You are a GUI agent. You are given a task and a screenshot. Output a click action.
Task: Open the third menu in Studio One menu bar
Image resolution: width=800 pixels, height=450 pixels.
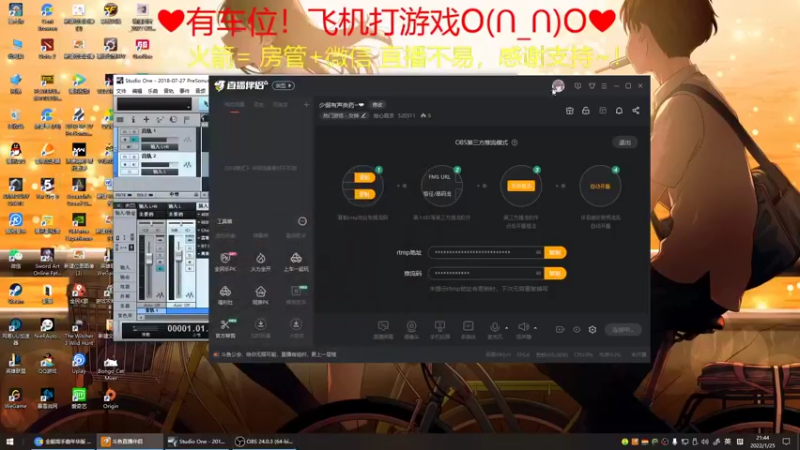(x=153, y=91)
